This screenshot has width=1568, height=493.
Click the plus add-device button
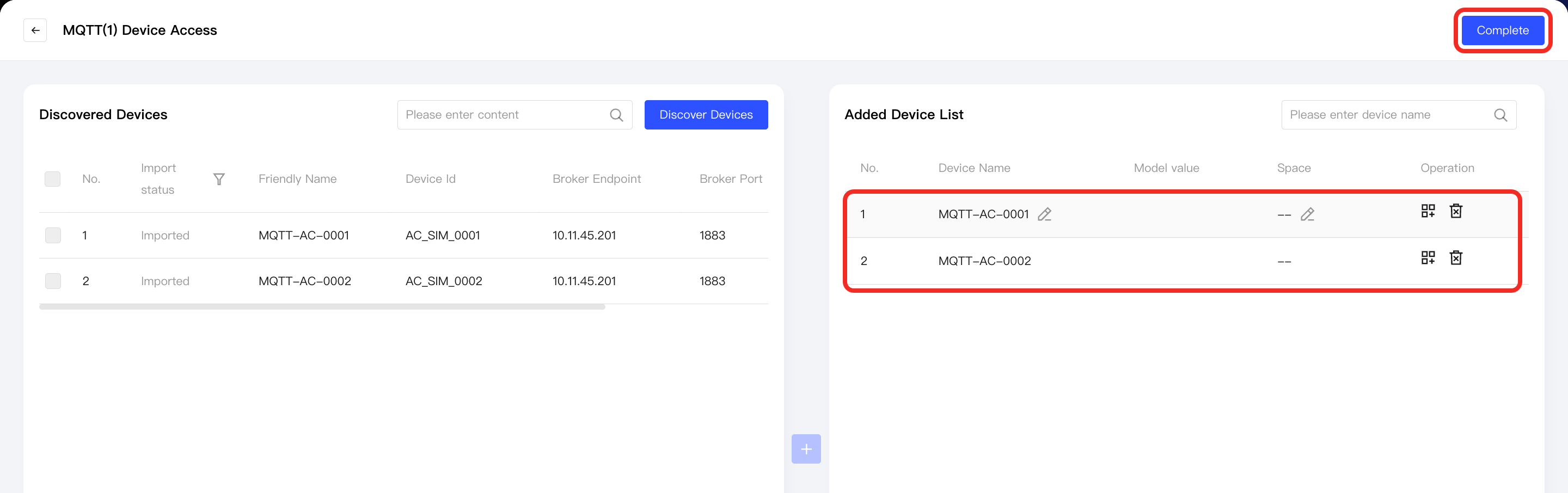806,449
